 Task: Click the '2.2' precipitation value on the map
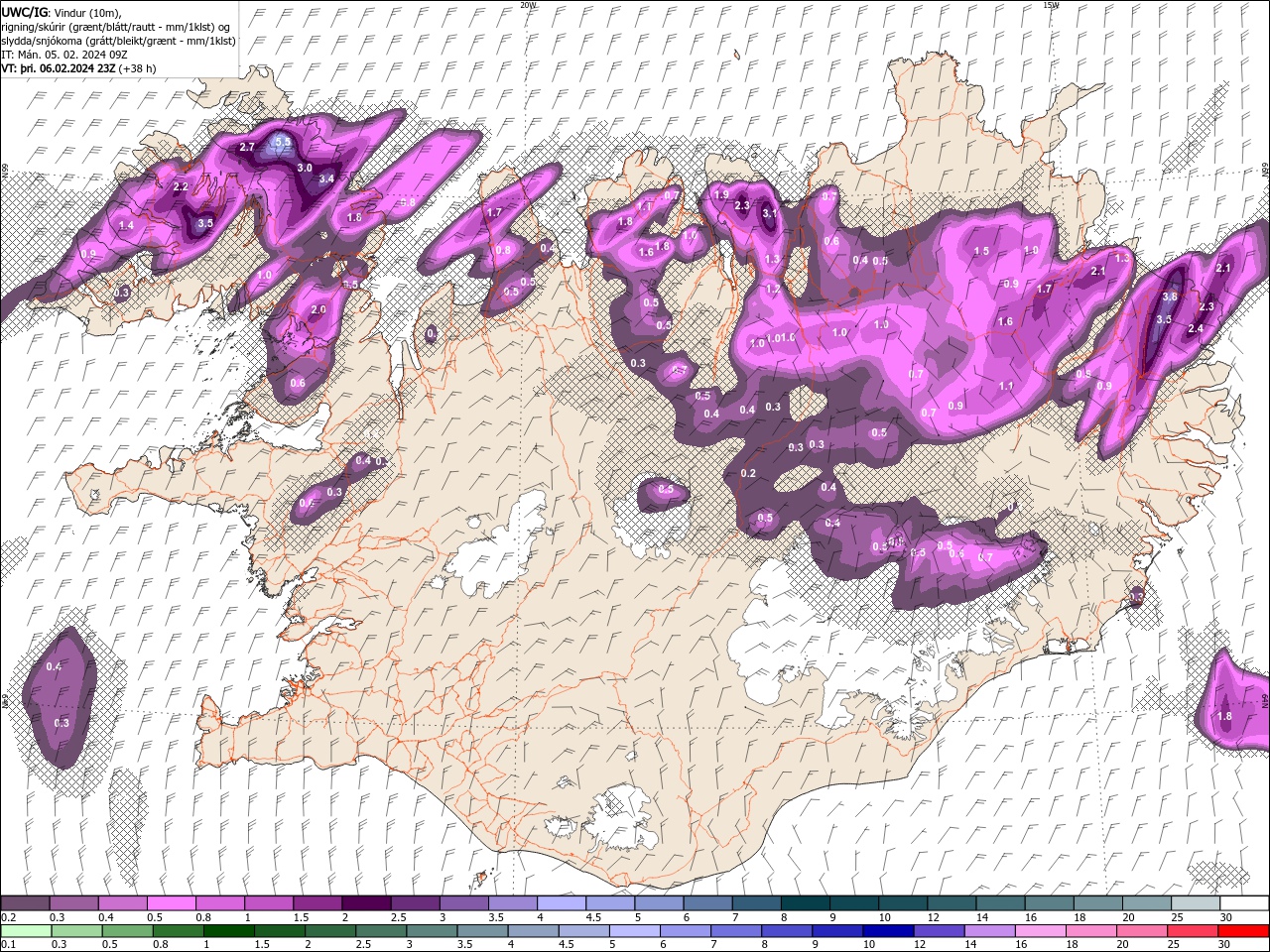(181, 186)
